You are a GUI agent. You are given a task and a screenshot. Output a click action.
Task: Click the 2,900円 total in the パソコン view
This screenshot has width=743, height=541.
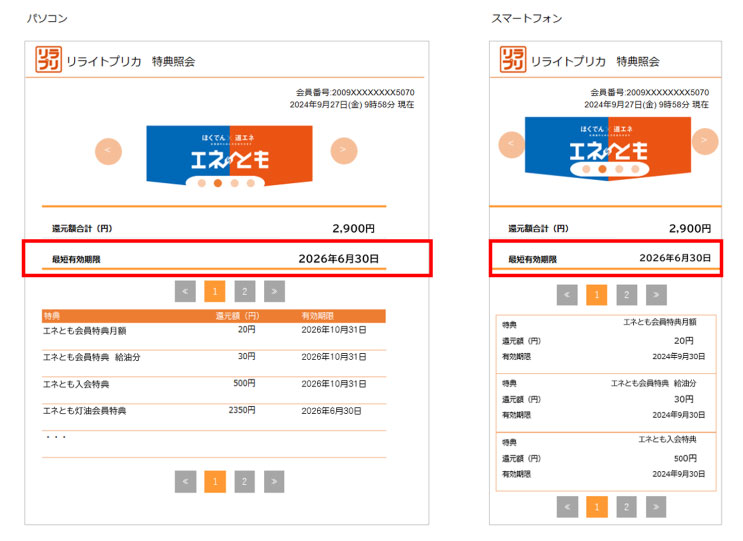(353, 228)
